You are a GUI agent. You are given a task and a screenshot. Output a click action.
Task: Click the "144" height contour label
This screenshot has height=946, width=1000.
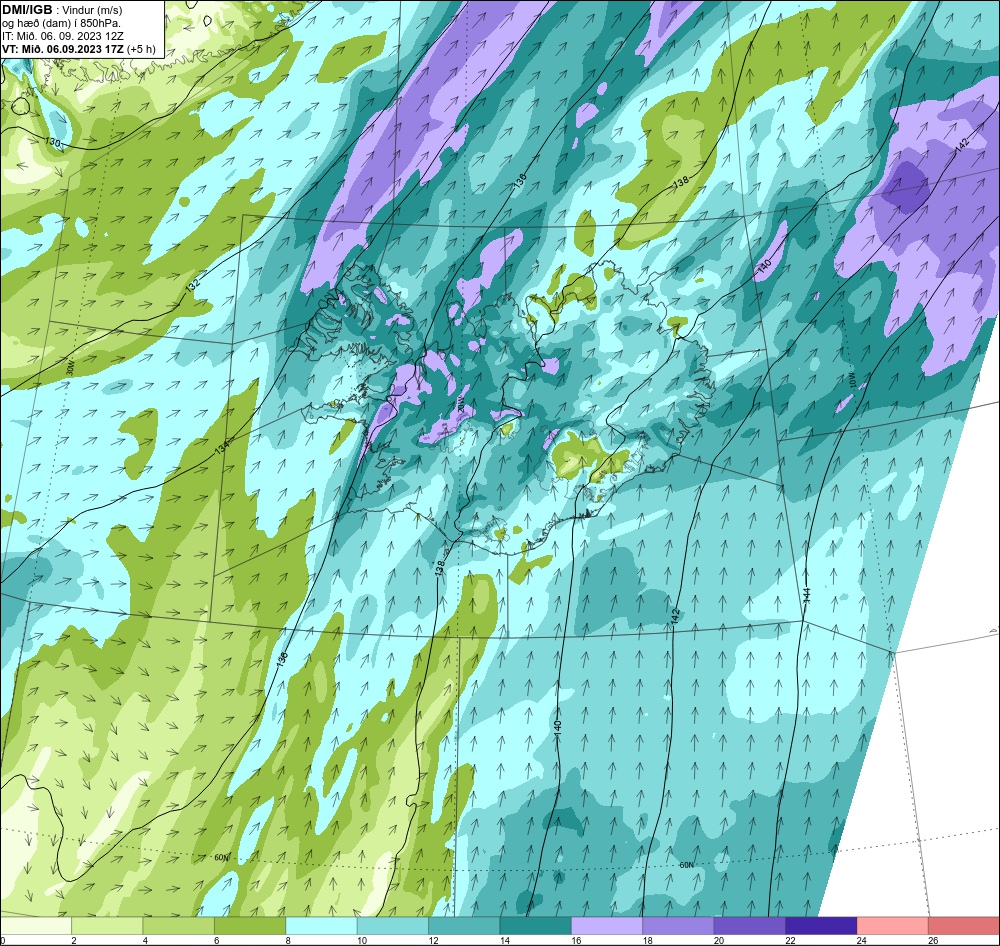coord(807,595)
